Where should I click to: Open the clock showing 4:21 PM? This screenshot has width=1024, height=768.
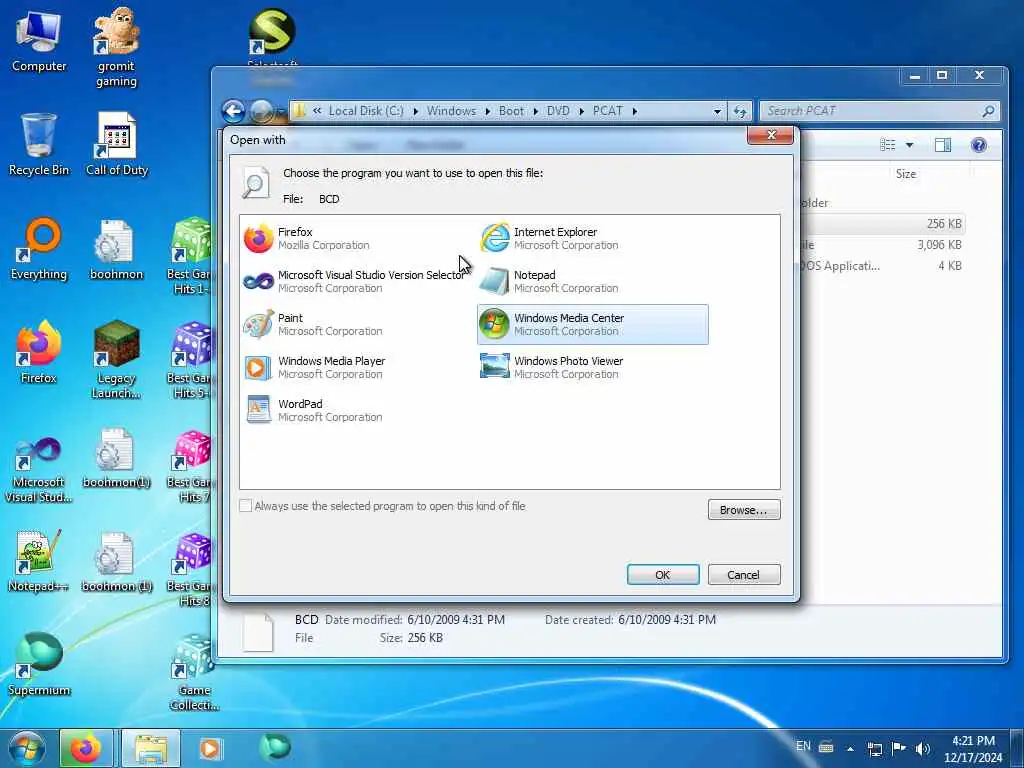(x=973, y=749)
